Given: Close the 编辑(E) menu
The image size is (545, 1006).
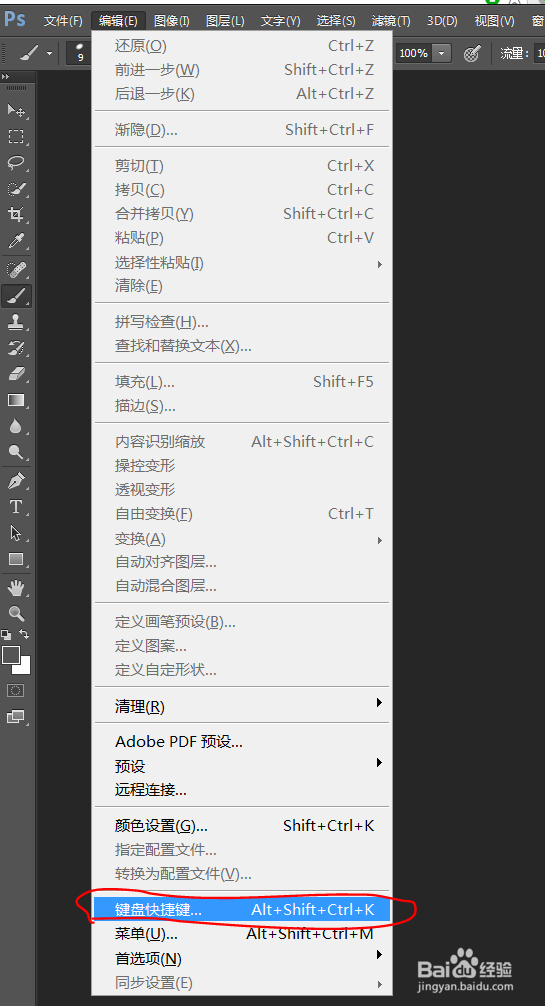Looking at the screenshot, I should (x=118, y=21).
